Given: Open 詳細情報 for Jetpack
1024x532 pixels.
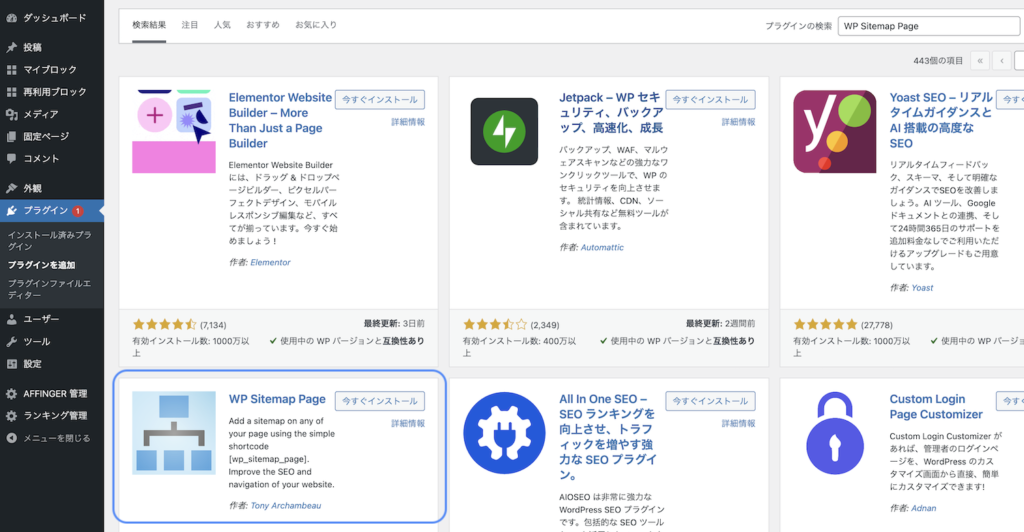Looking at the screenshot, I should click(x=739, y=122).
